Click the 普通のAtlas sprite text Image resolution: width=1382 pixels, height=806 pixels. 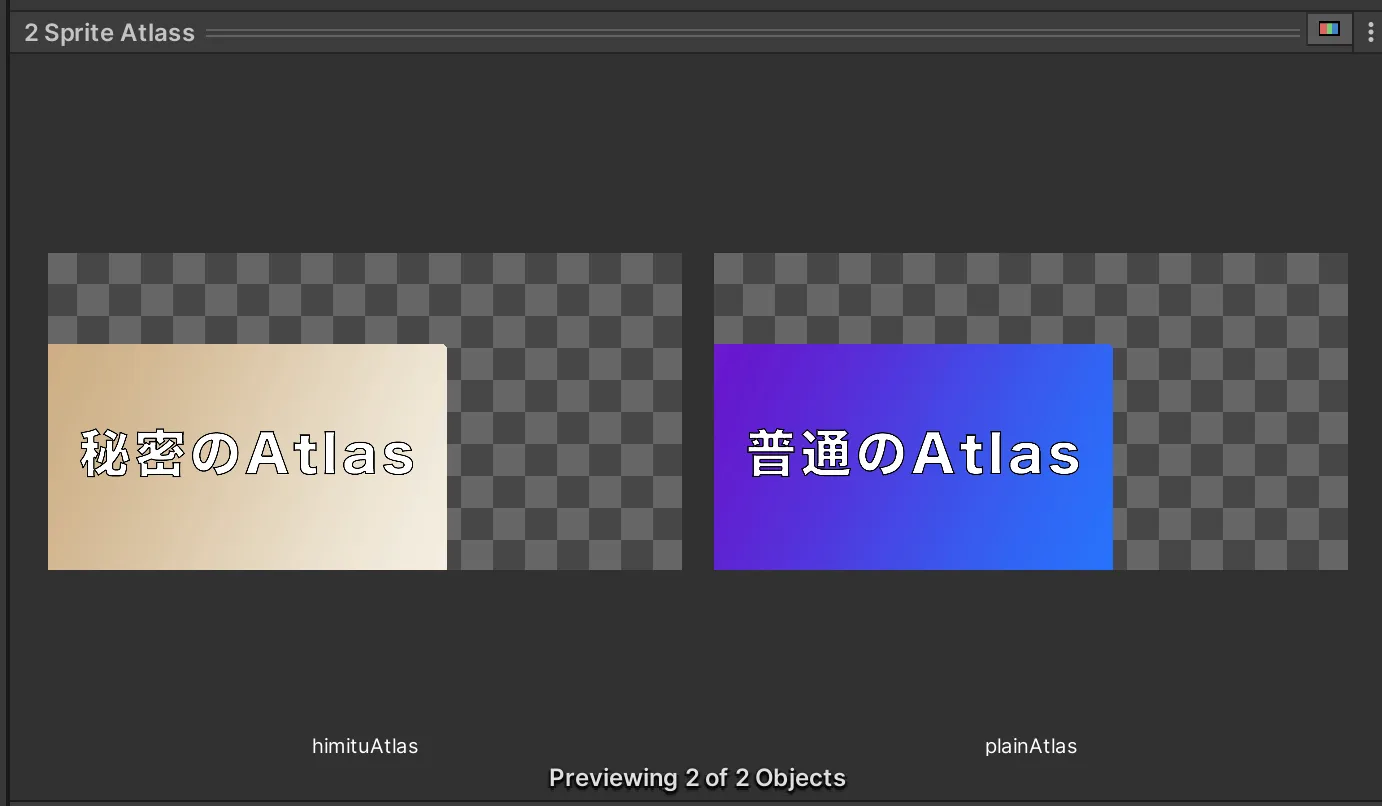(x=911, y=452)
